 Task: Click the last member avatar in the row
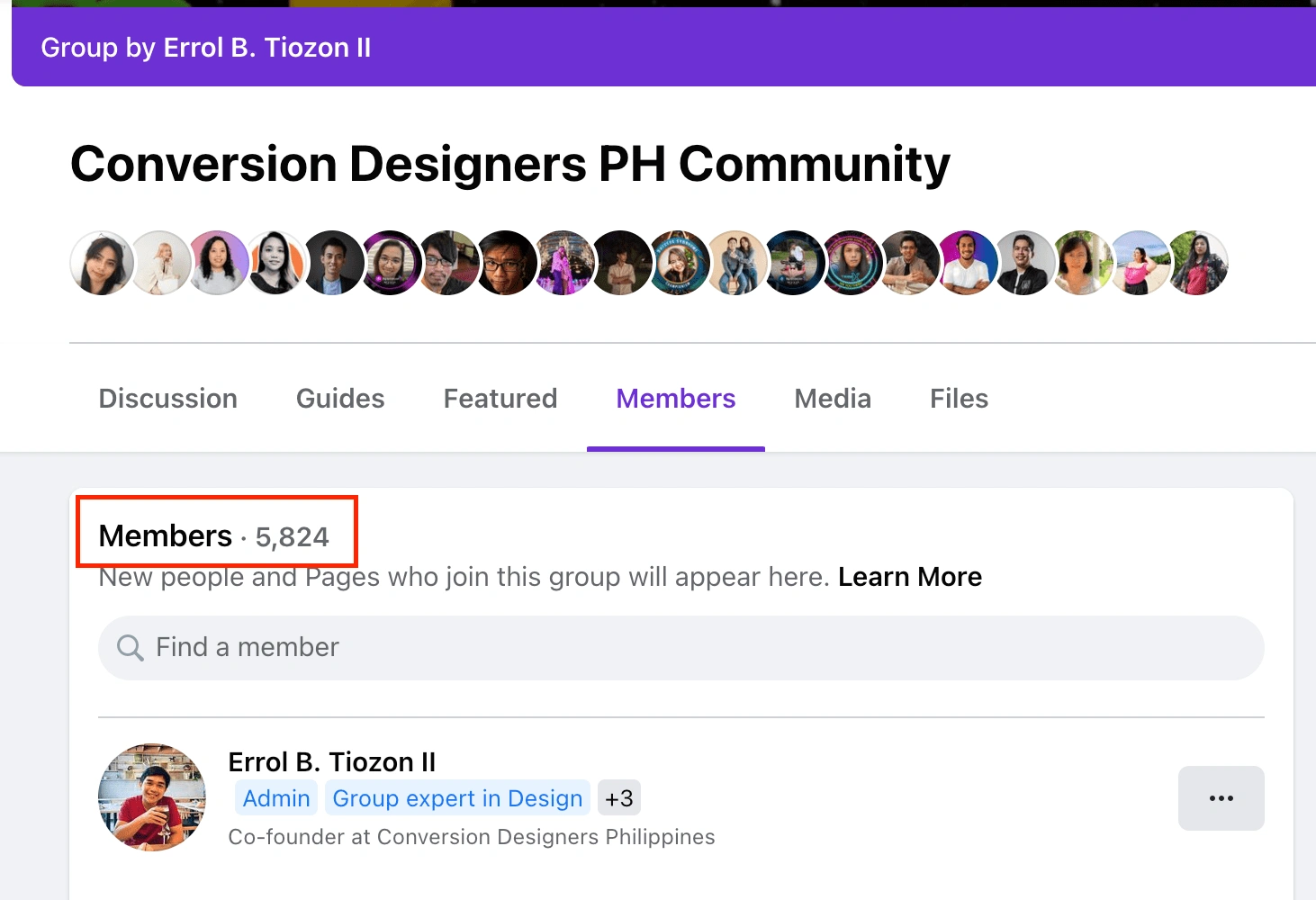[1198, 263]
